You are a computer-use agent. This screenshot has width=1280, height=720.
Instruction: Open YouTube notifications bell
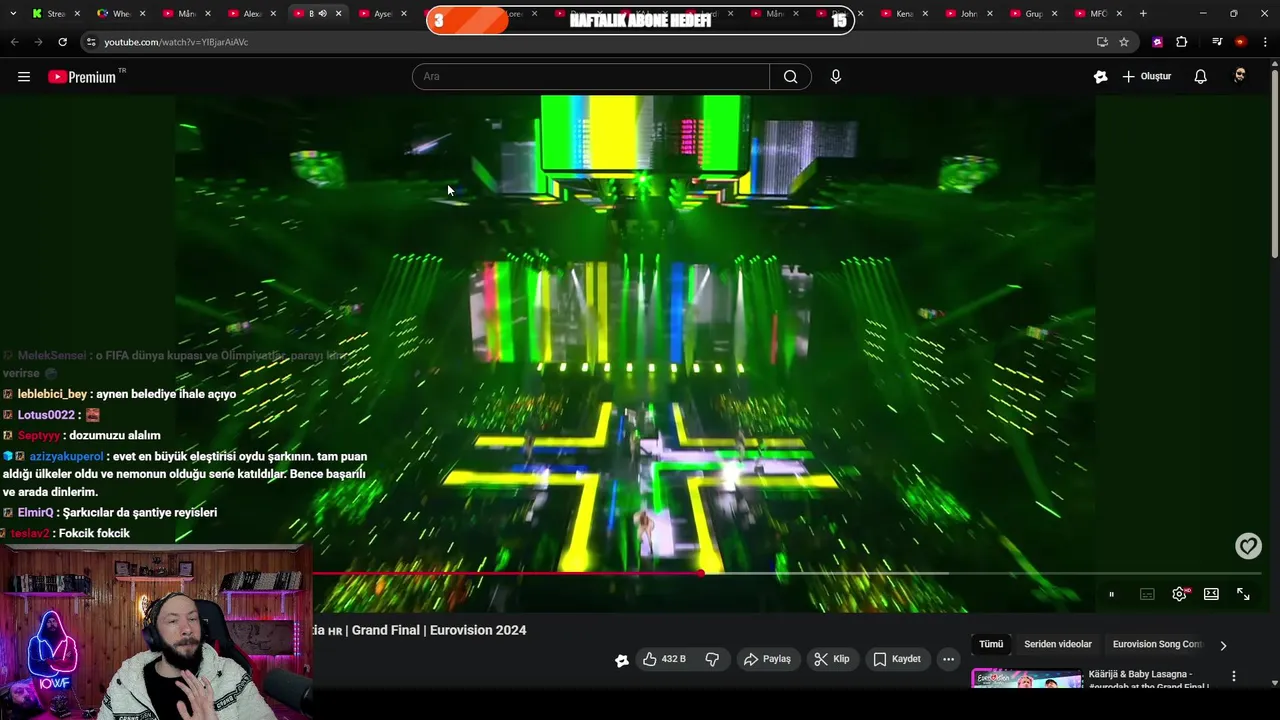point(1200,77)
